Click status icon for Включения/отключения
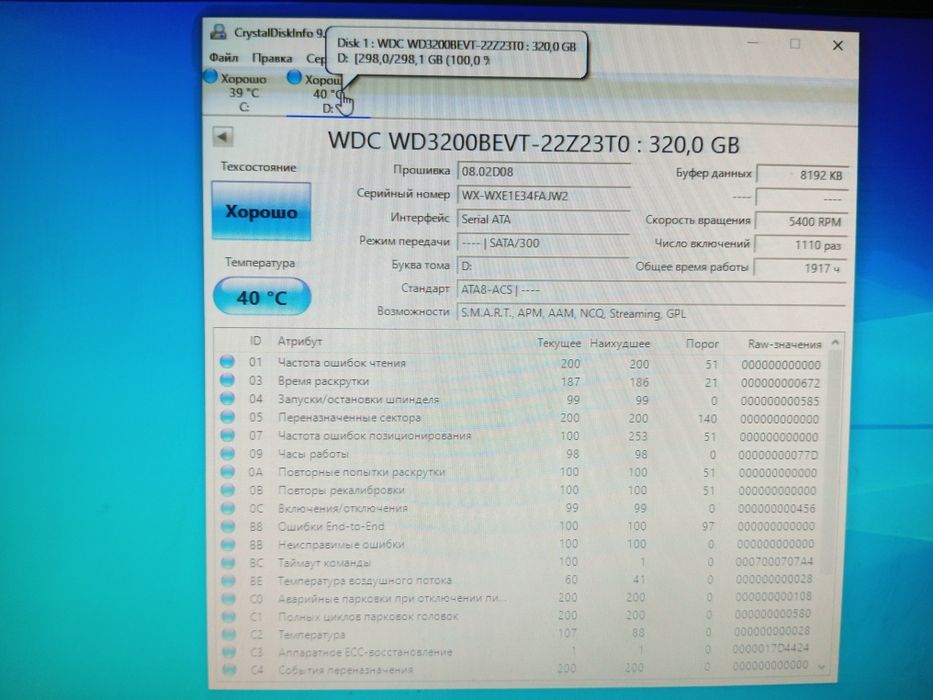 coord(227,508)
